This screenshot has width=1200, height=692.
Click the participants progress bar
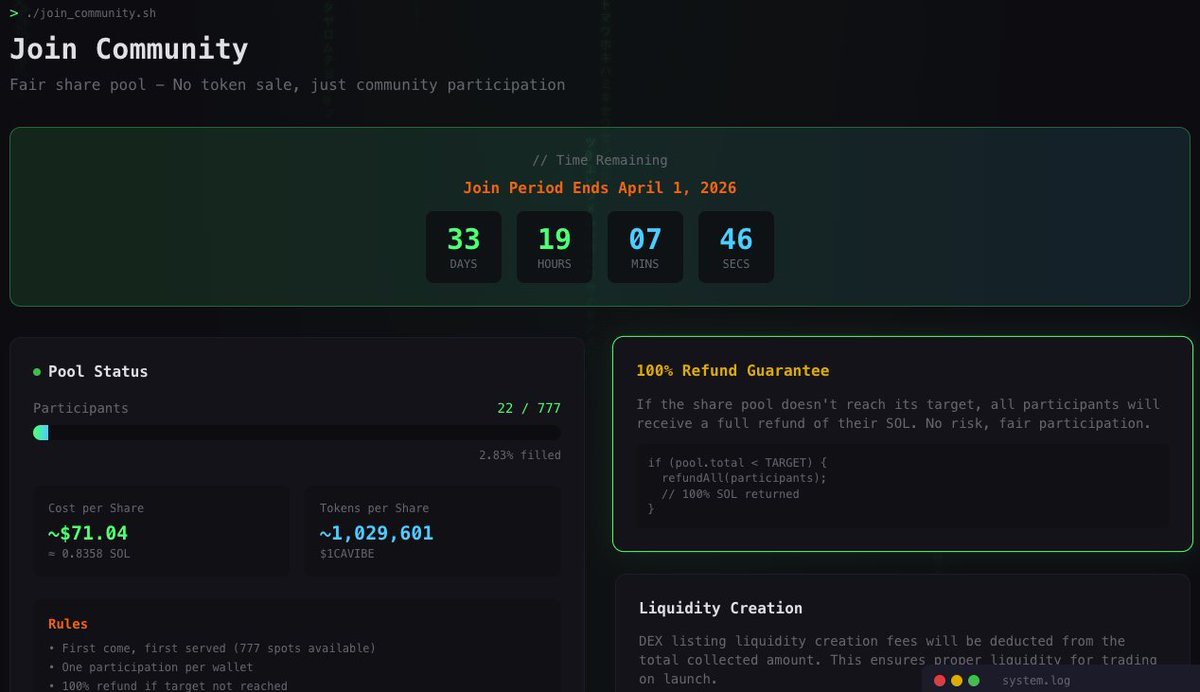click(x=297, y=432)
